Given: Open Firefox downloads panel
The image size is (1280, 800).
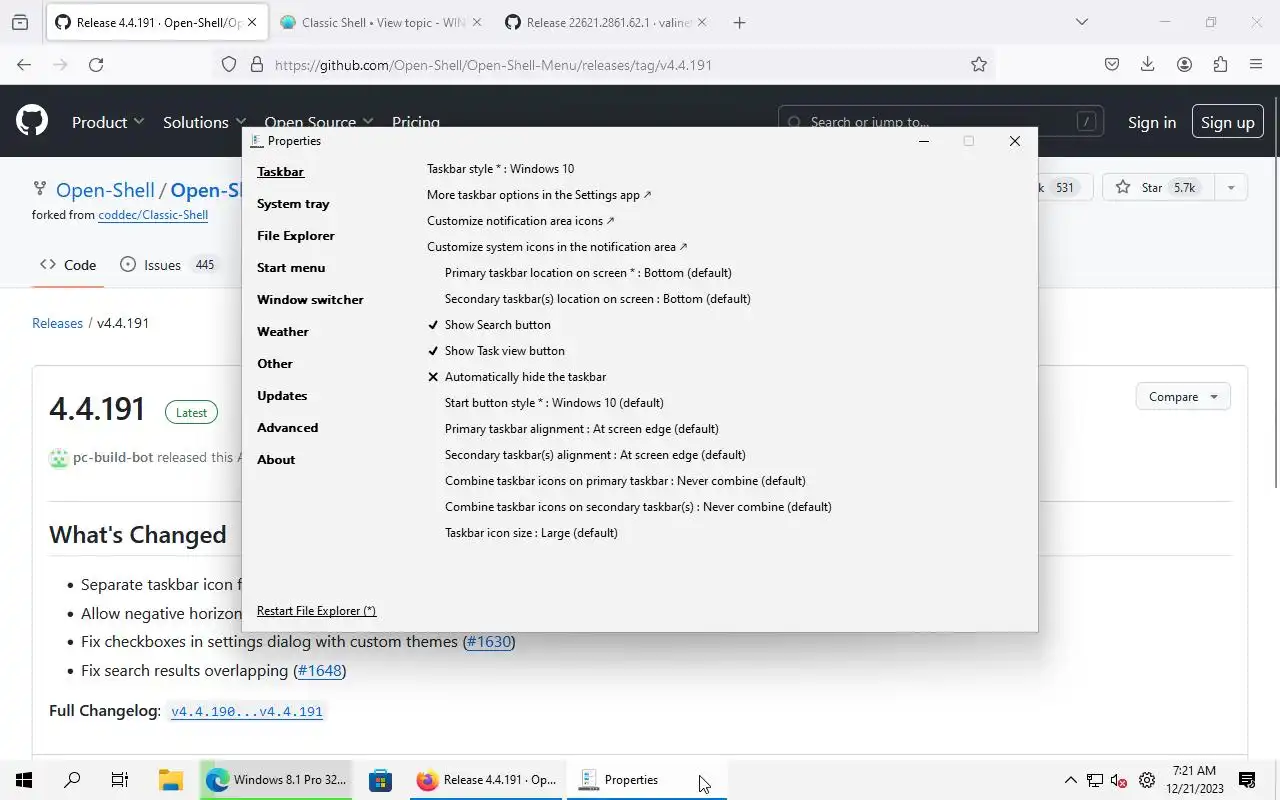Looking at the screenshot, I should (x=1148, y=64).
